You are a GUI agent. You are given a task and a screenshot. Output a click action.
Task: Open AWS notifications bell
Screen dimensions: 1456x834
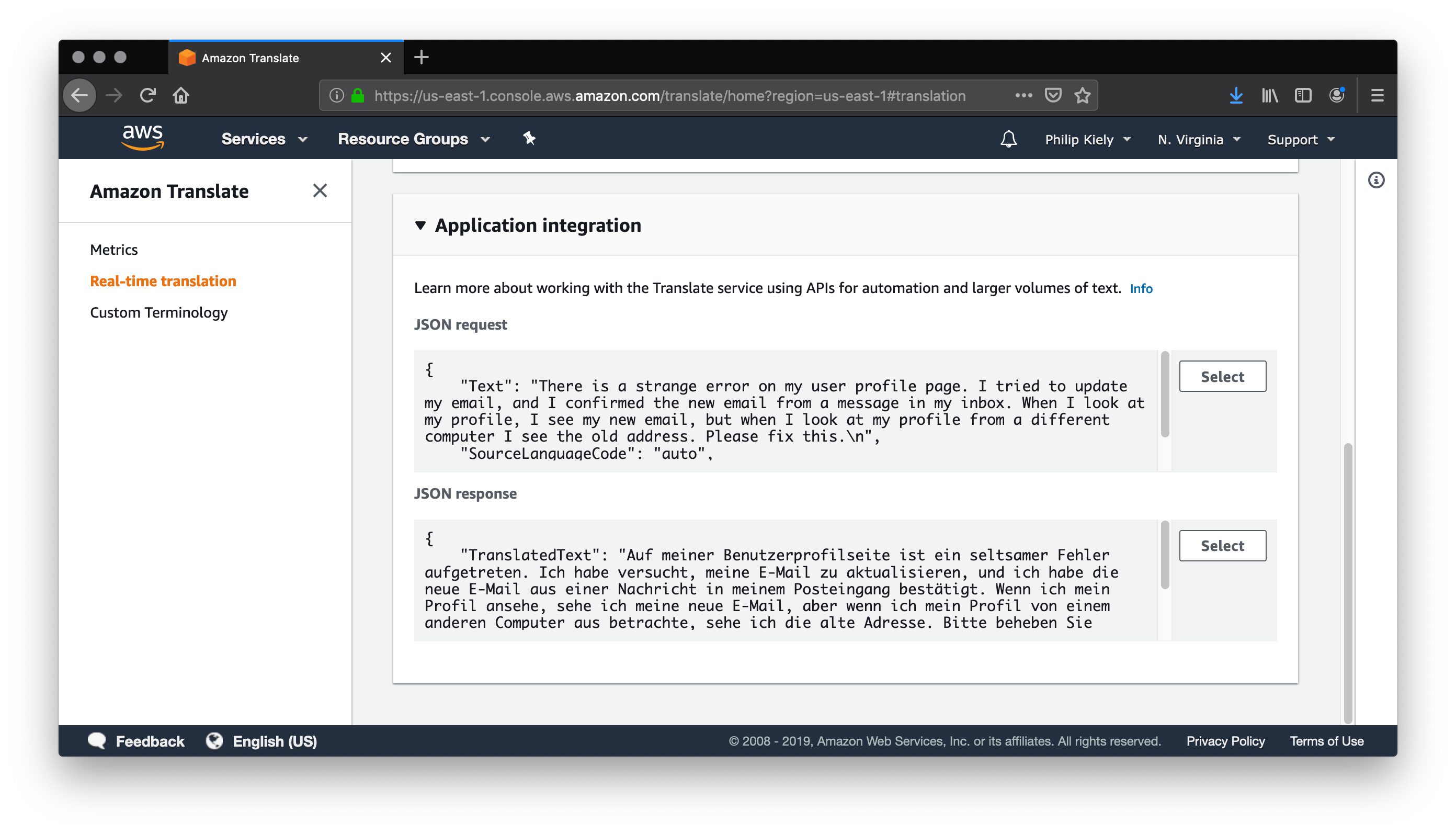1008,139
